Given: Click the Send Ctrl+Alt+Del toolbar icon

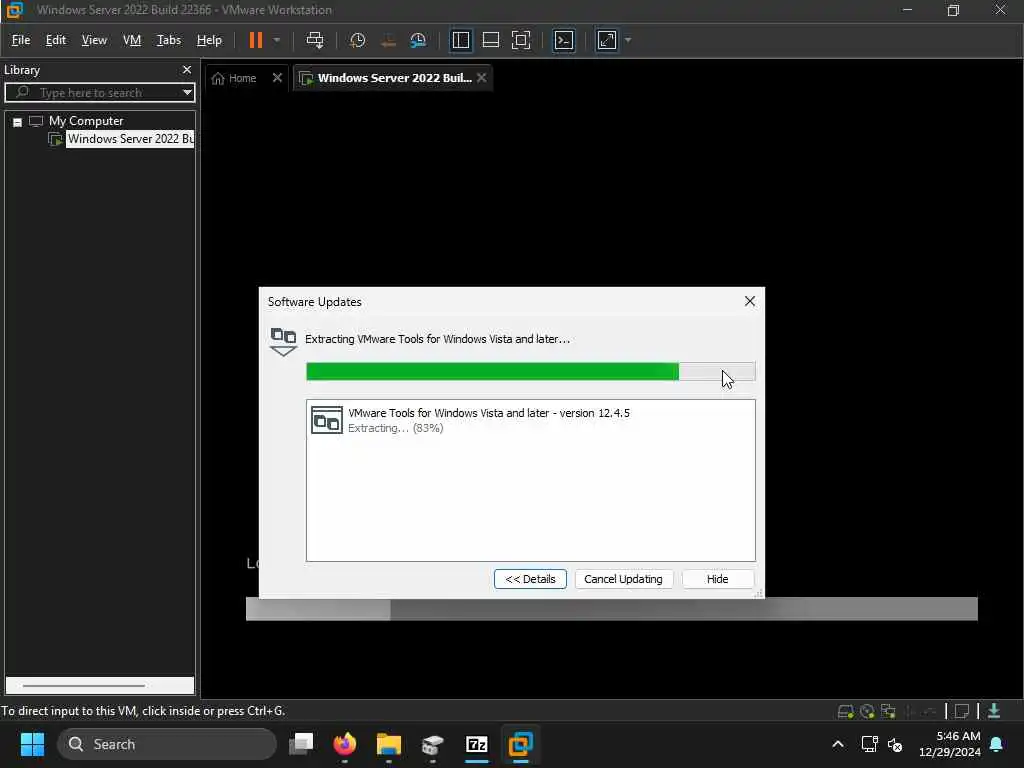Looking at the screenshot, I should tap(315, 40).
